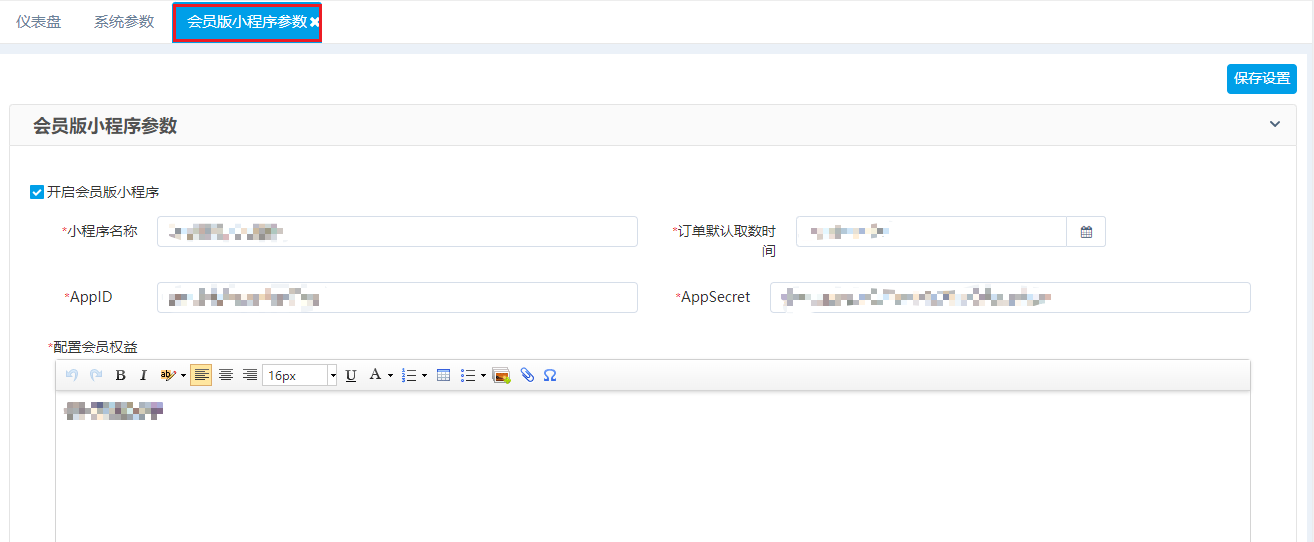Insert a numbered list

408,375
